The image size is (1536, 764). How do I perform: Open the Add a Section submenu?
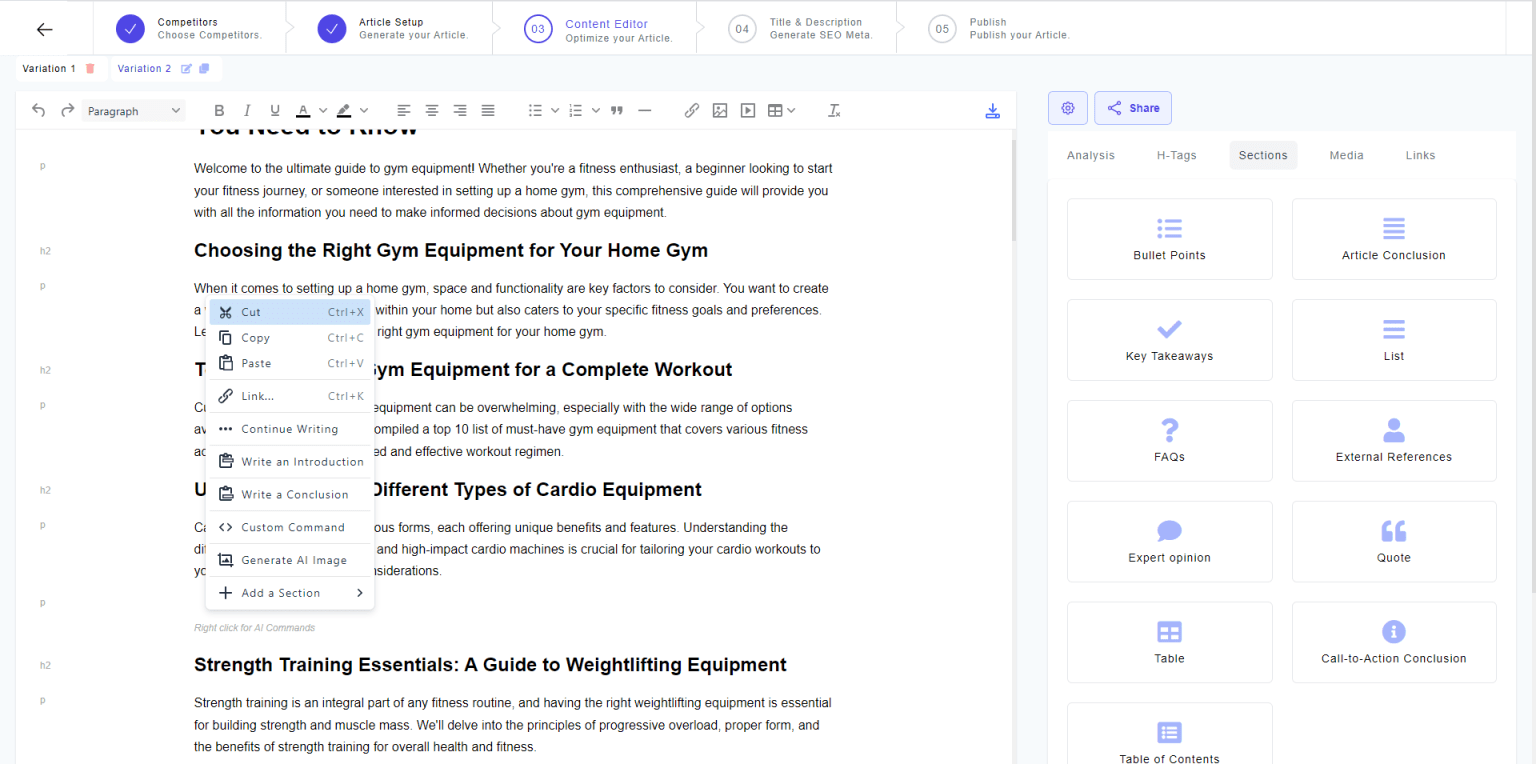tap(290, 593)
